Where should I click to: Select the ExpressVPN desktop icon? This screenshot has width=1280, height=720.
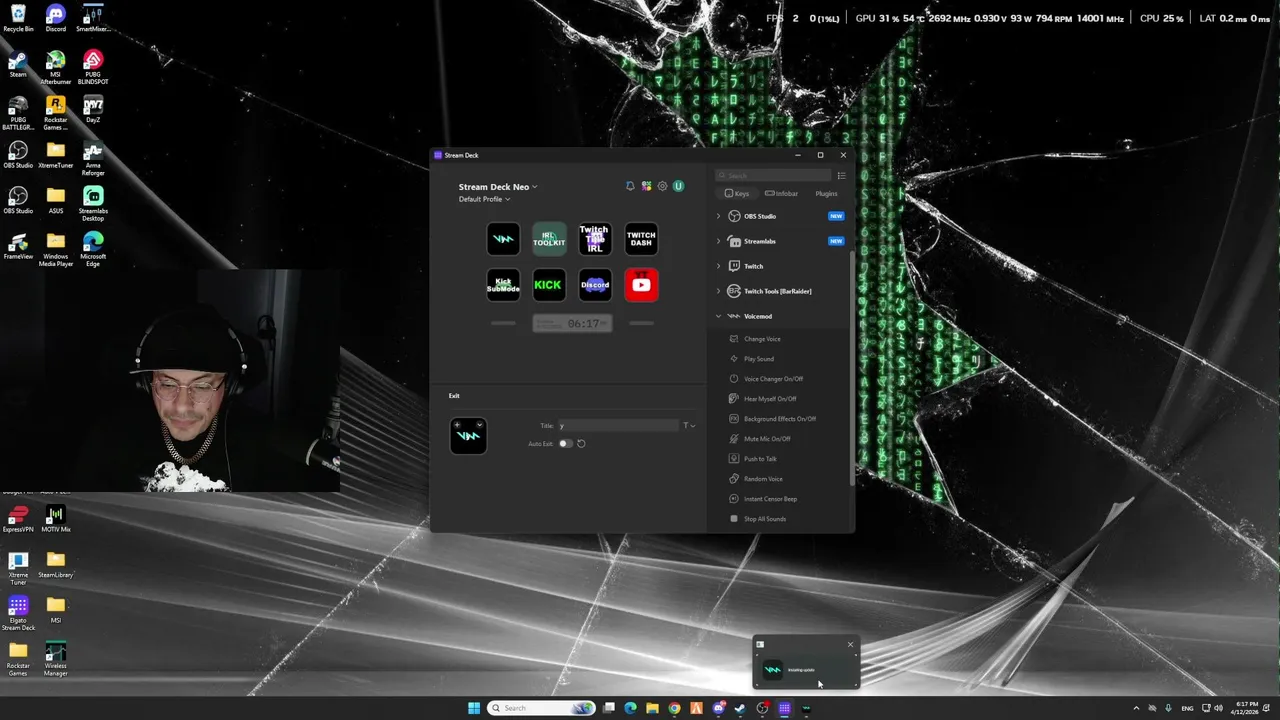click(x=18, y=519)
